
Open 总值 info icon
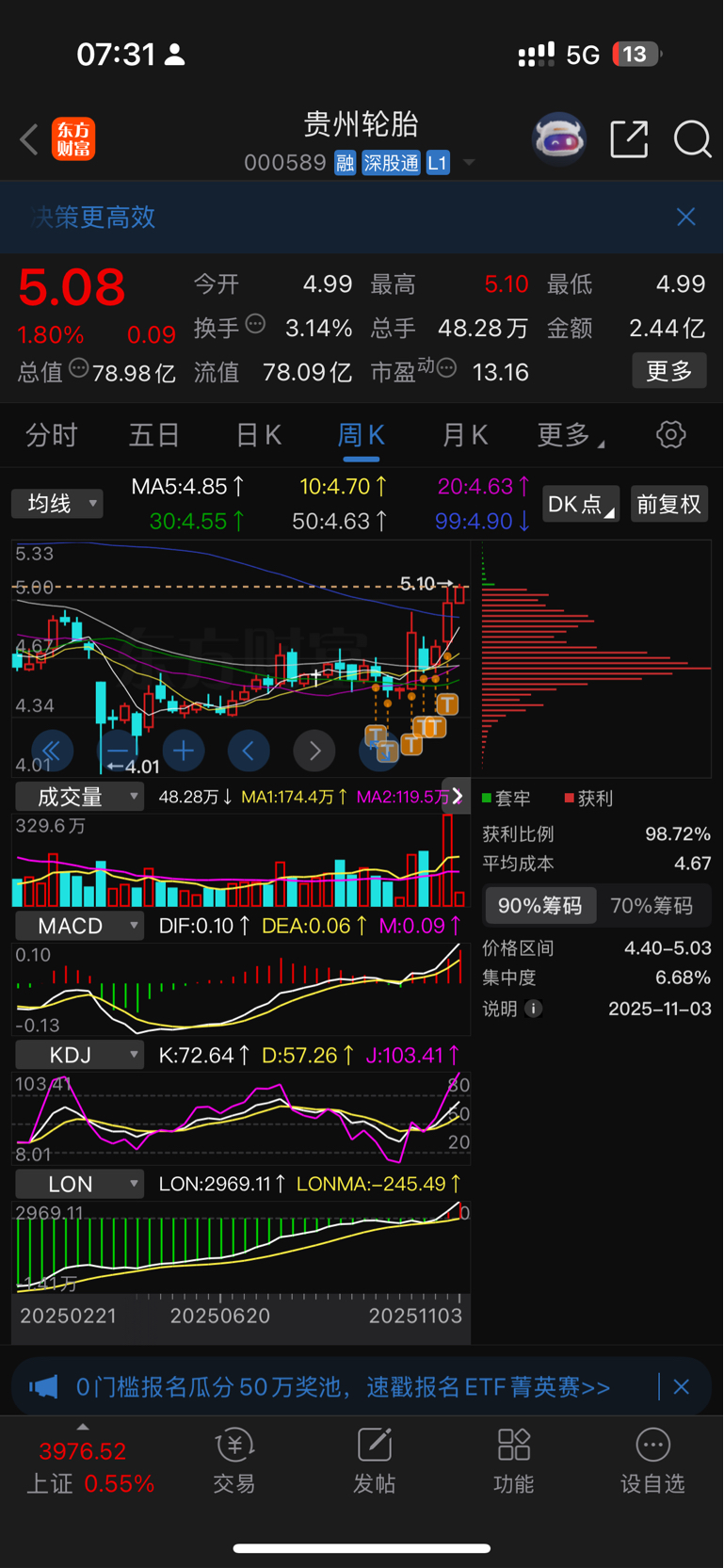[79, 369]
